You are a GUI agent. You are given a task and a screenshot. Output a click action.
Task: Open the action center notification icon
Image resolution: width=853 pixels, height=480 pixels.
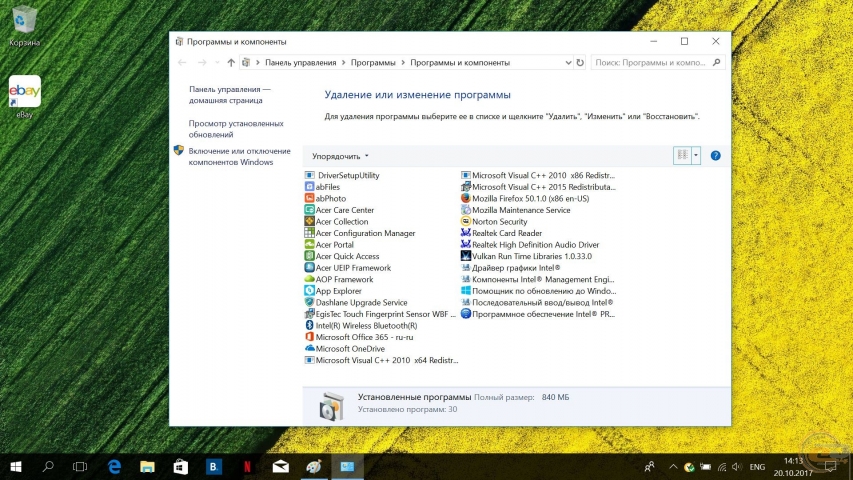click(x=831, y=467)
